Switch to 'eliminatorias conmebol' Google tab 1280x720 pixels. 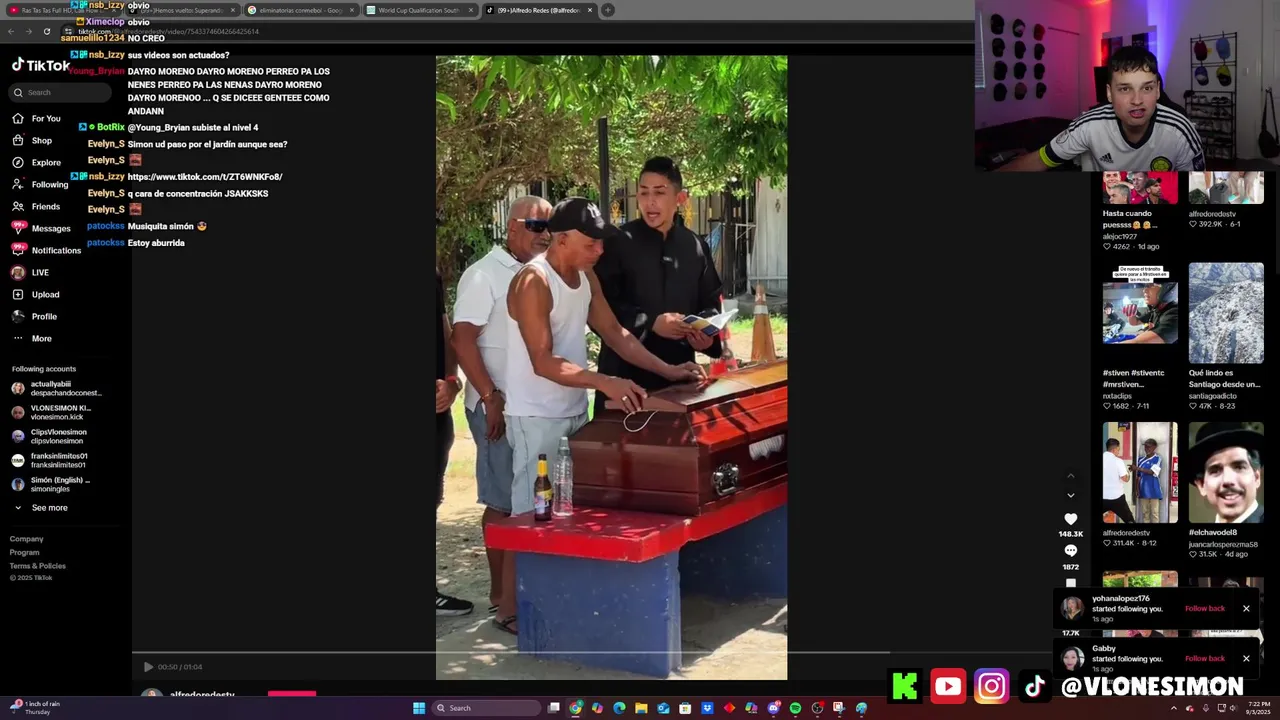[x=300, y=10]
